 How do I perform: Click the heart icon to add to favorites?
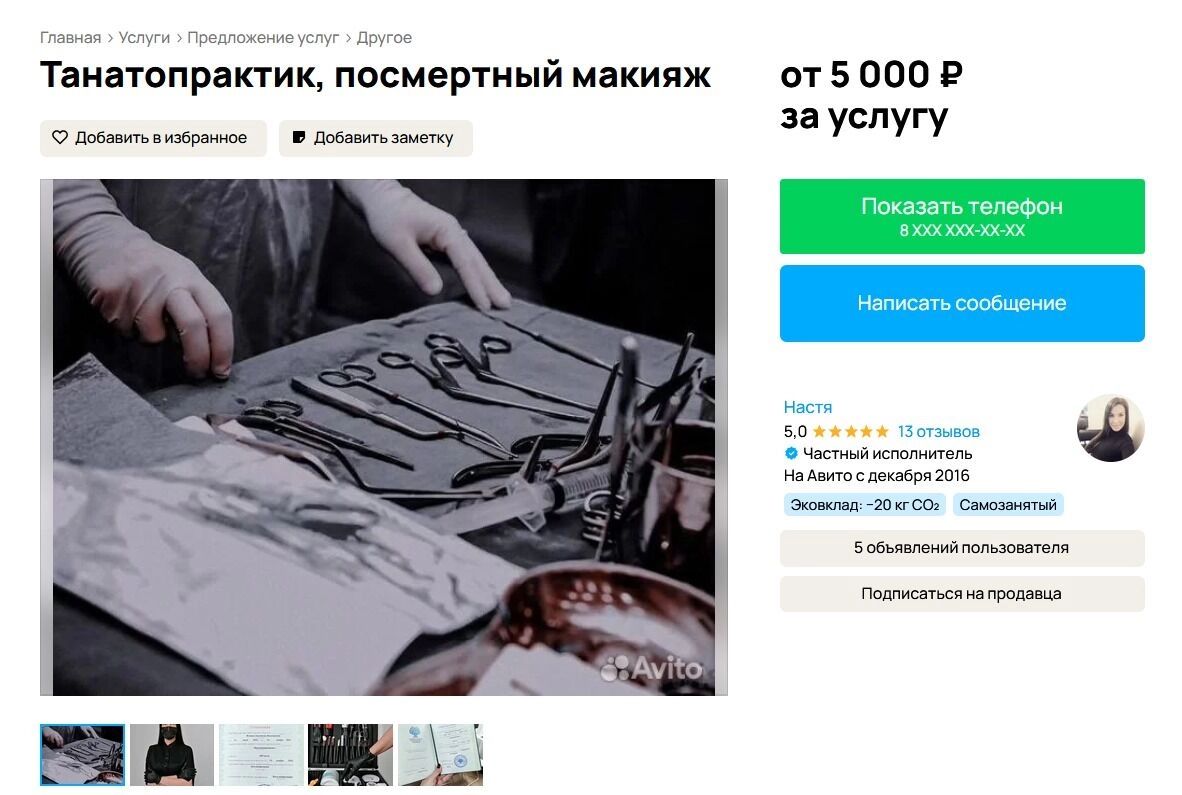(x=60, y=137)
